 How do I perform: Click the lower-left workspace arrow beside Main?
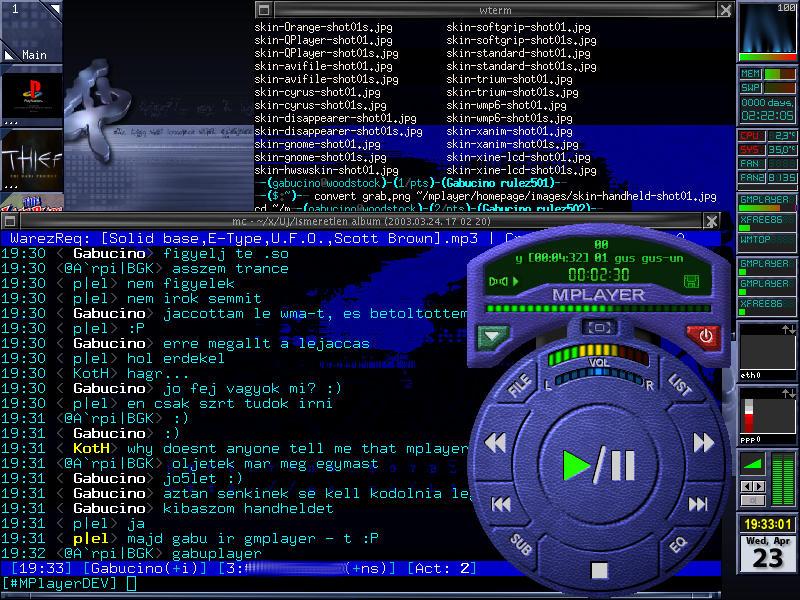point(9,54)
